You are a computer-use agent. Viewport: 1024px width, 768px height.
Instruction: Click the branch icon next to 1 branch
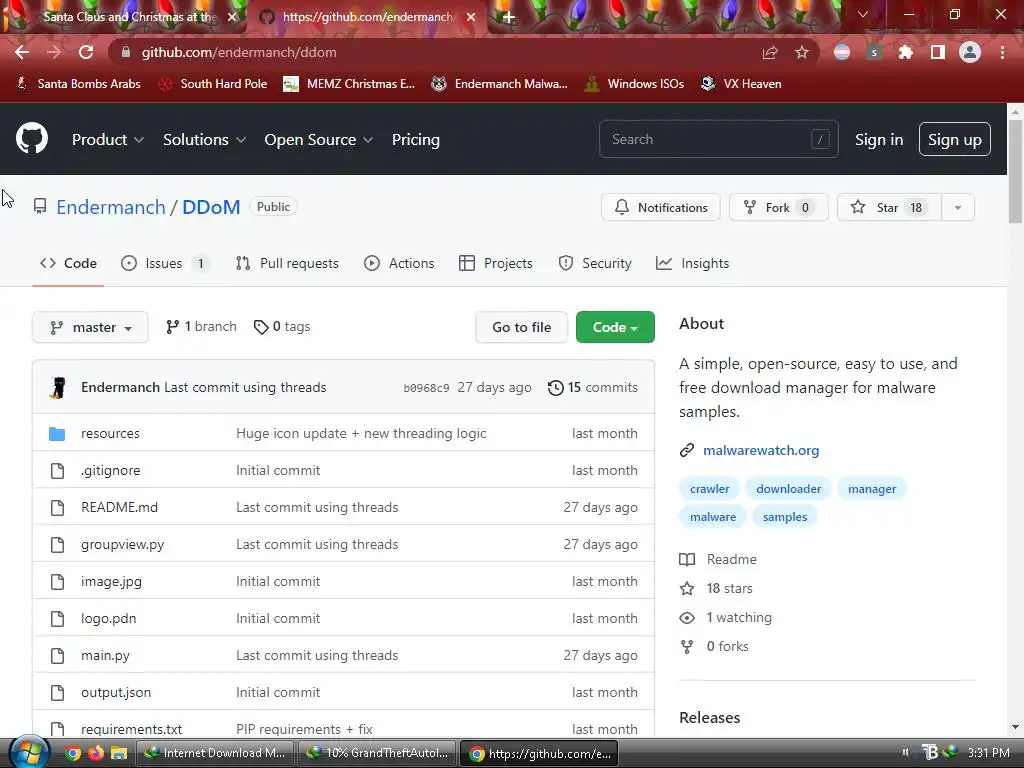(172, 327)
